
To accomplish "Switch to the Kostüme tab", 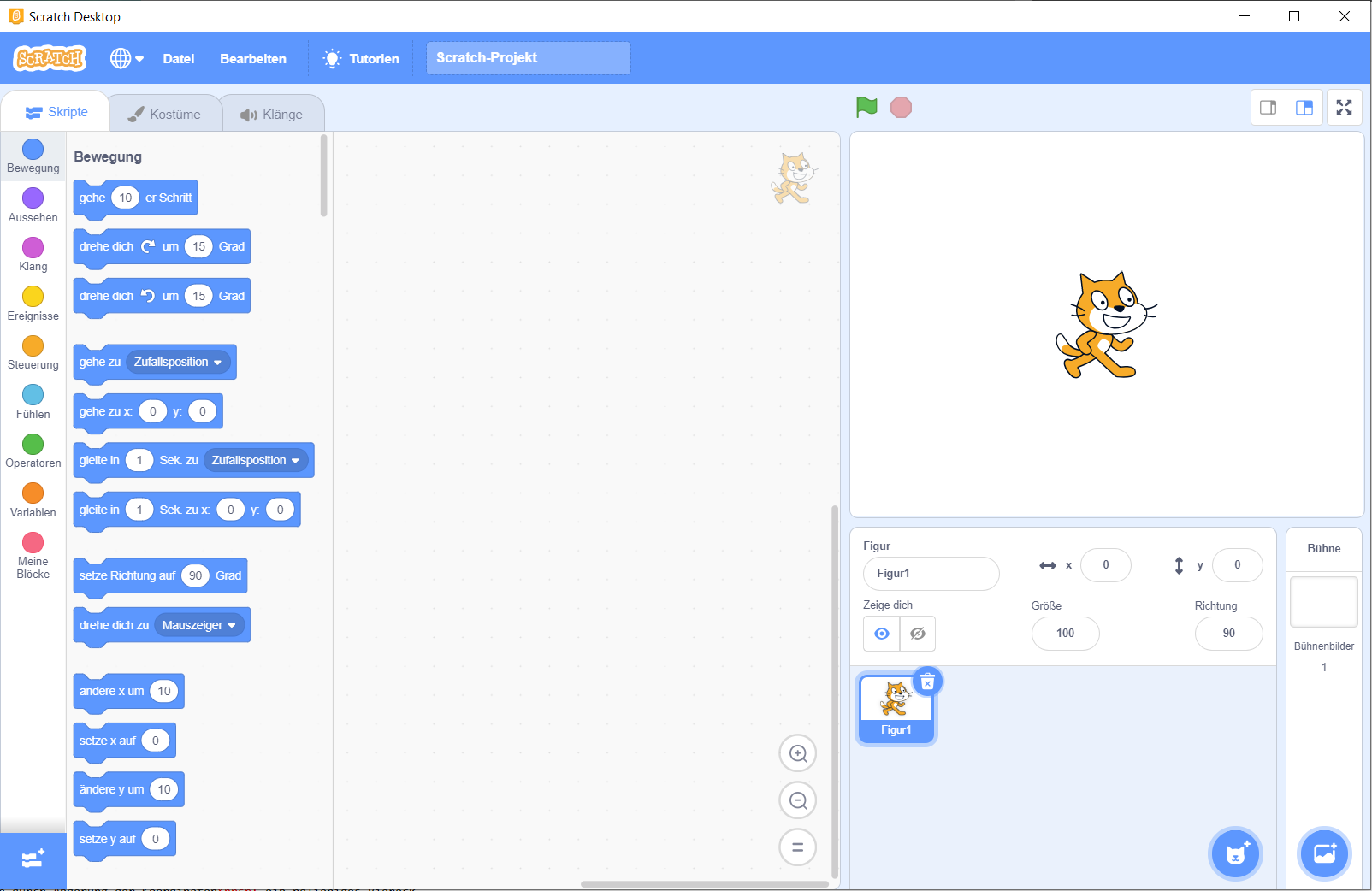I will tap(165, 114).
